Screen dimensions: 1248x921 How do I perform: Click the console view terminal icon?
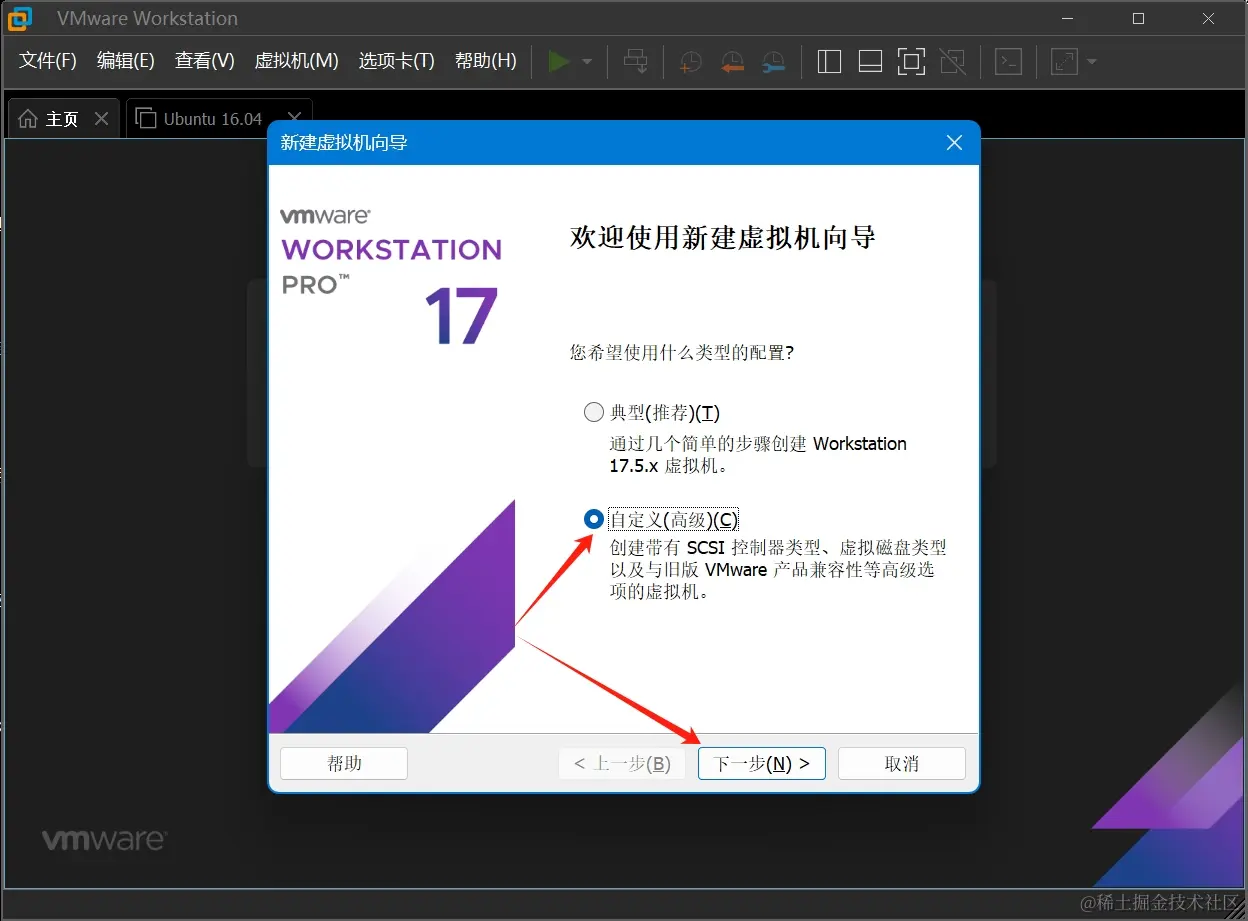pos(1008,62)
